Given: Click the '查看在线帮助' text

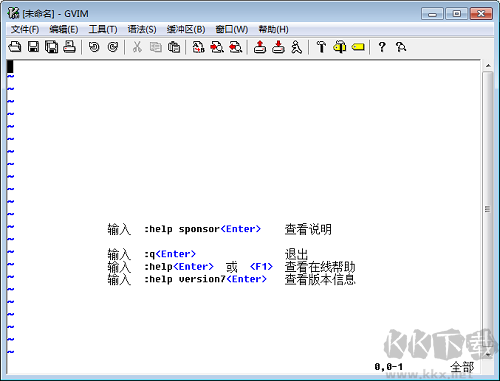Looking at the screenshot, I should 320,267.
